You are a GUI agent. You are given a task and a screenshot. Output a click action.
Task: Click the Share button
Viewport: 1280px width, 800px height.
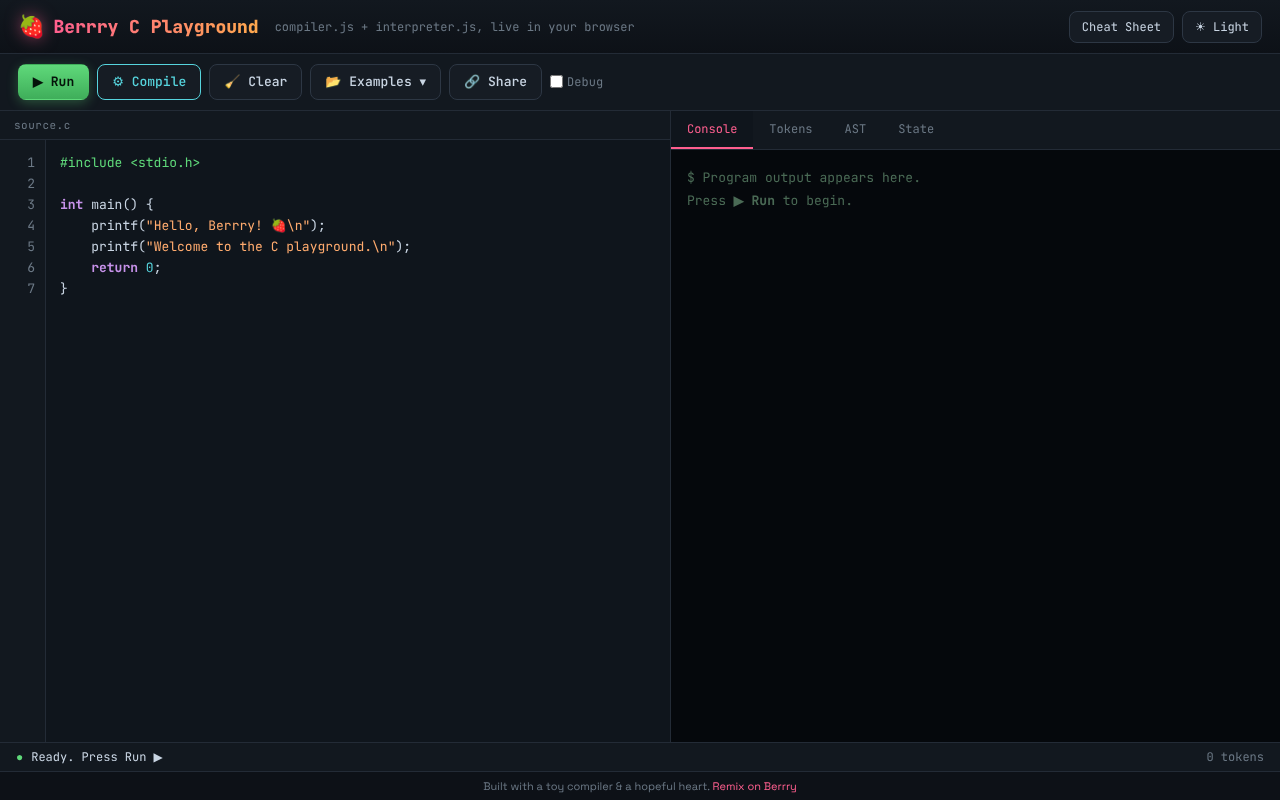pos(495,82)
